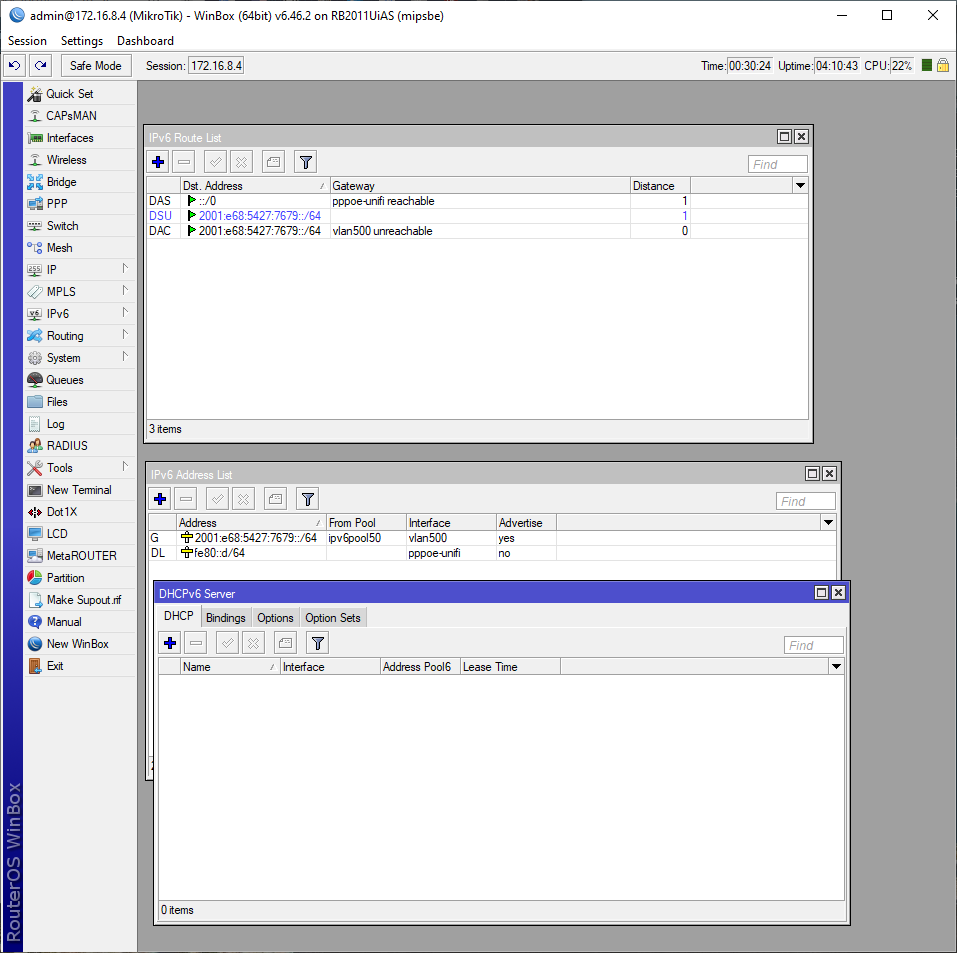
Task: Click comment icon in IPv6 Route List toolbar
Action: click(x=273, y=162)
